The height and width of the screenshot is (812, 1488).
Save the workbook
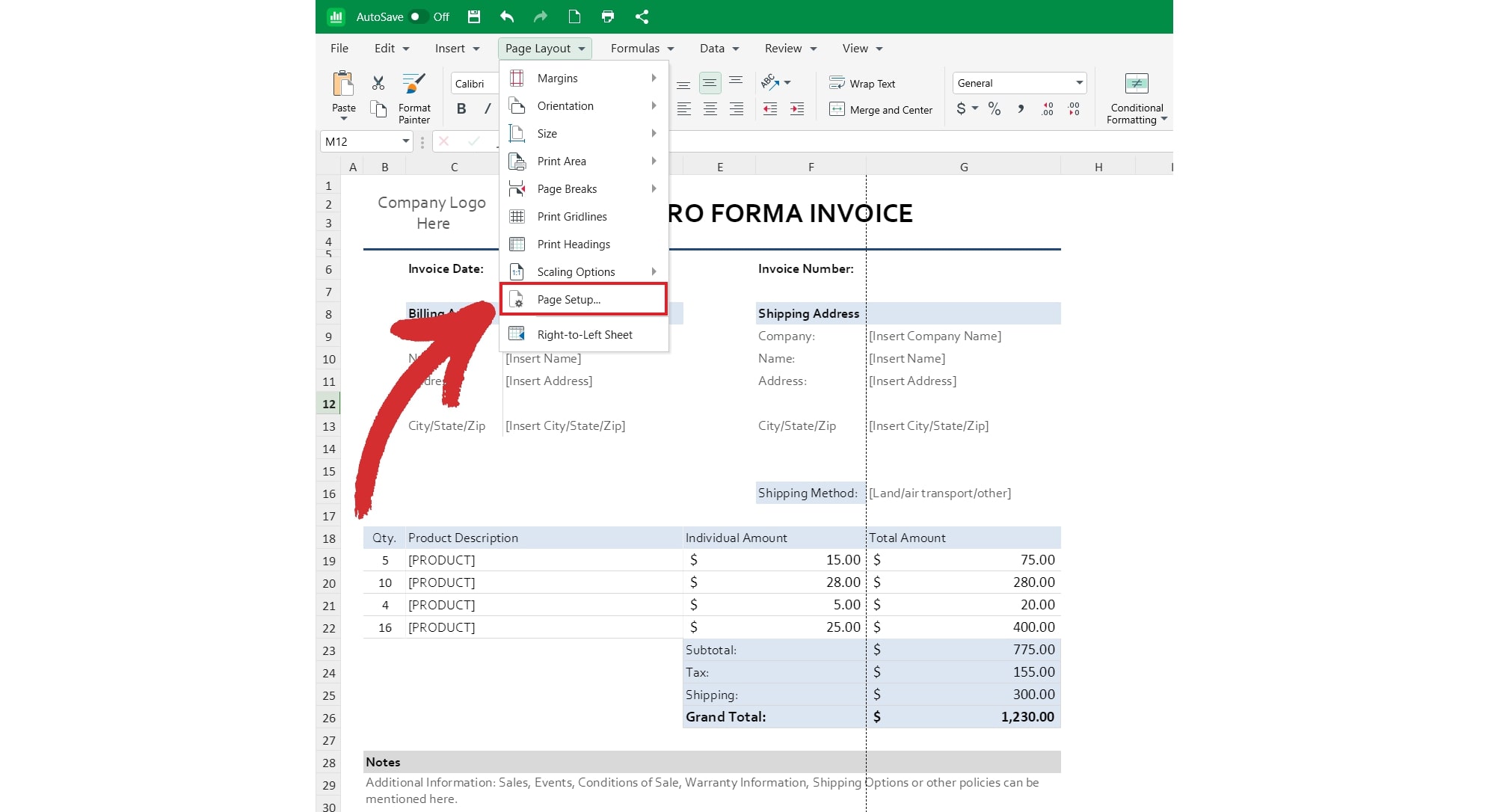473,16
